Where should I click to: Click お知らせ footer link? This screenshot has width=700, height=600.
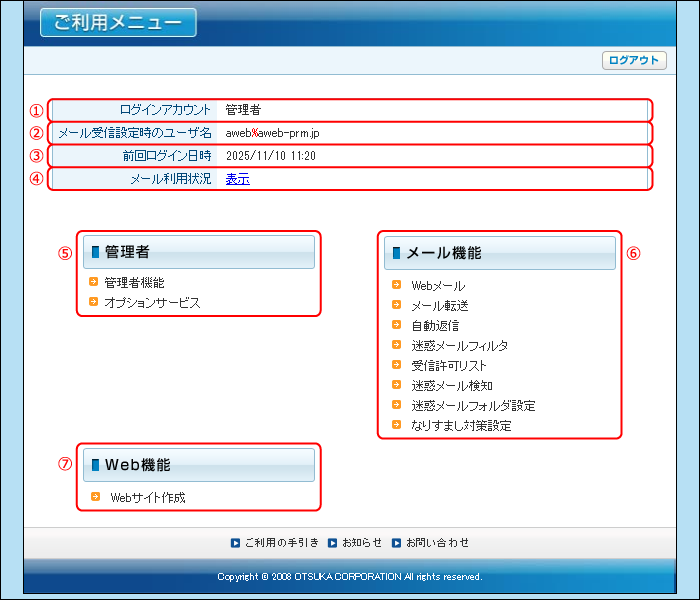362,543
